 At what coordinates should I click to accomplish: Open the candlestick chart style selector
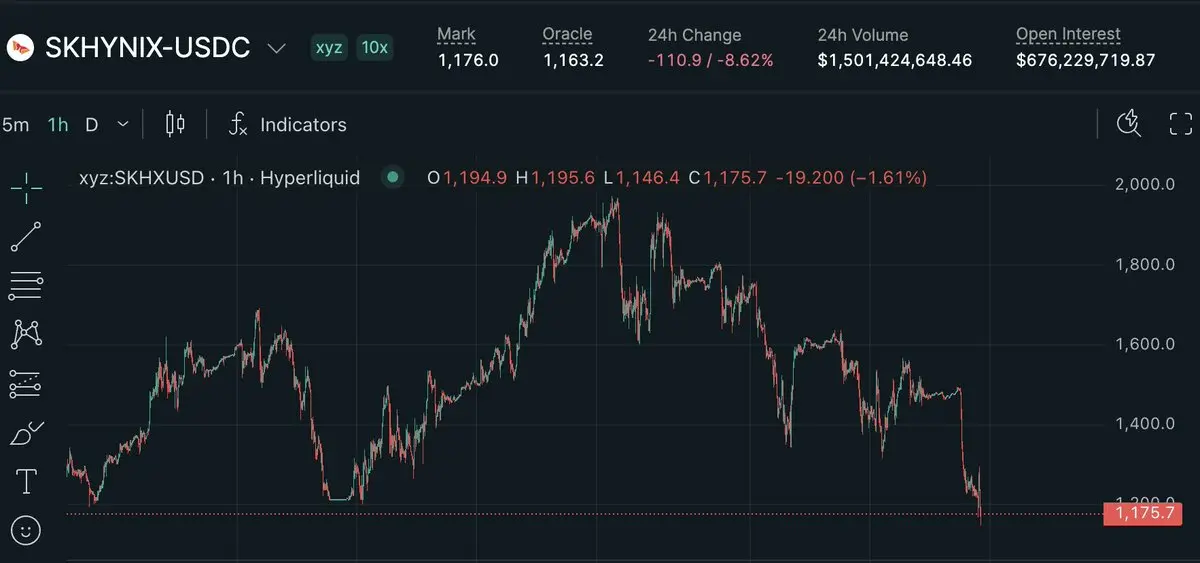[x=175, y=124]
